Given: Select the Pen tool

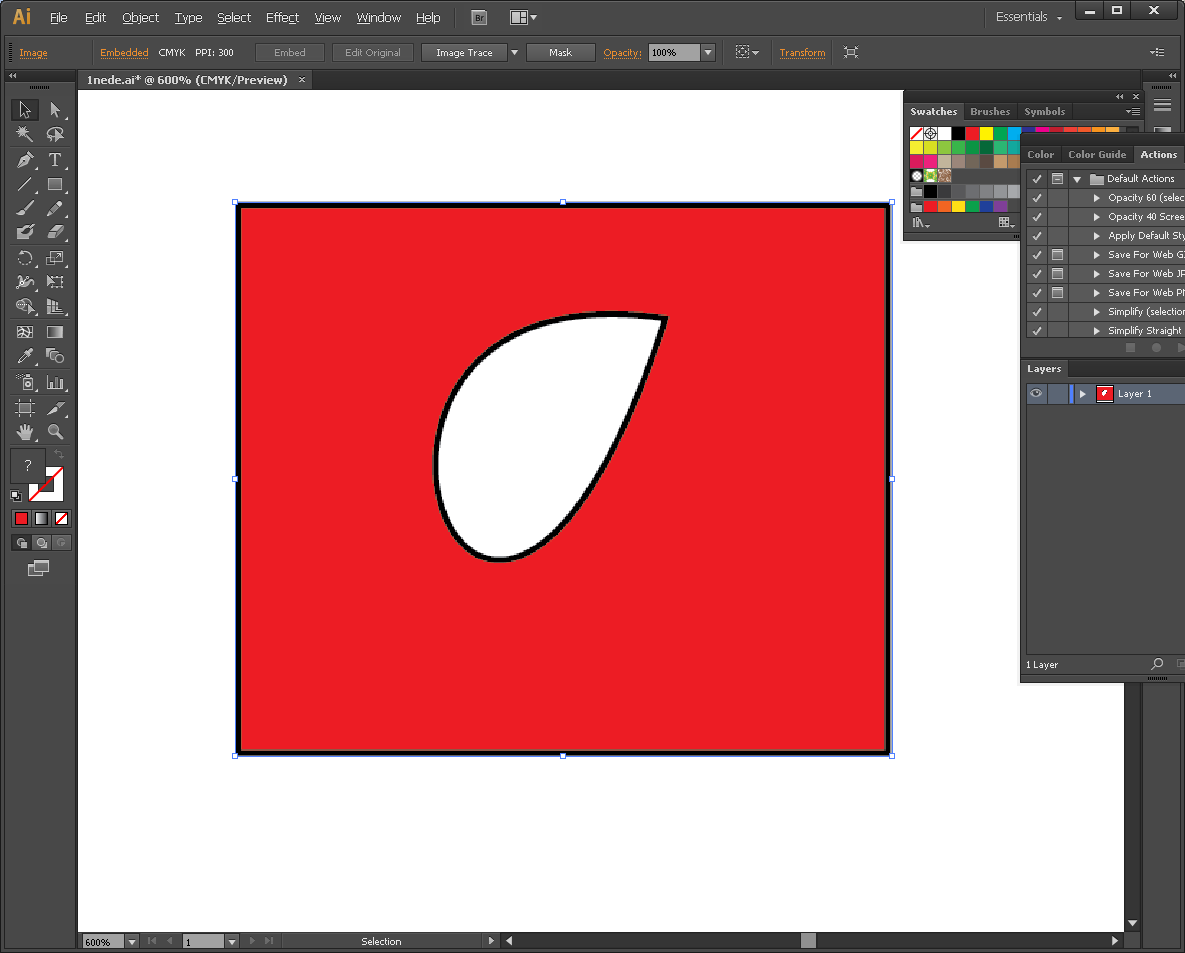Looking at the screenshot, I should pos(25,159).
